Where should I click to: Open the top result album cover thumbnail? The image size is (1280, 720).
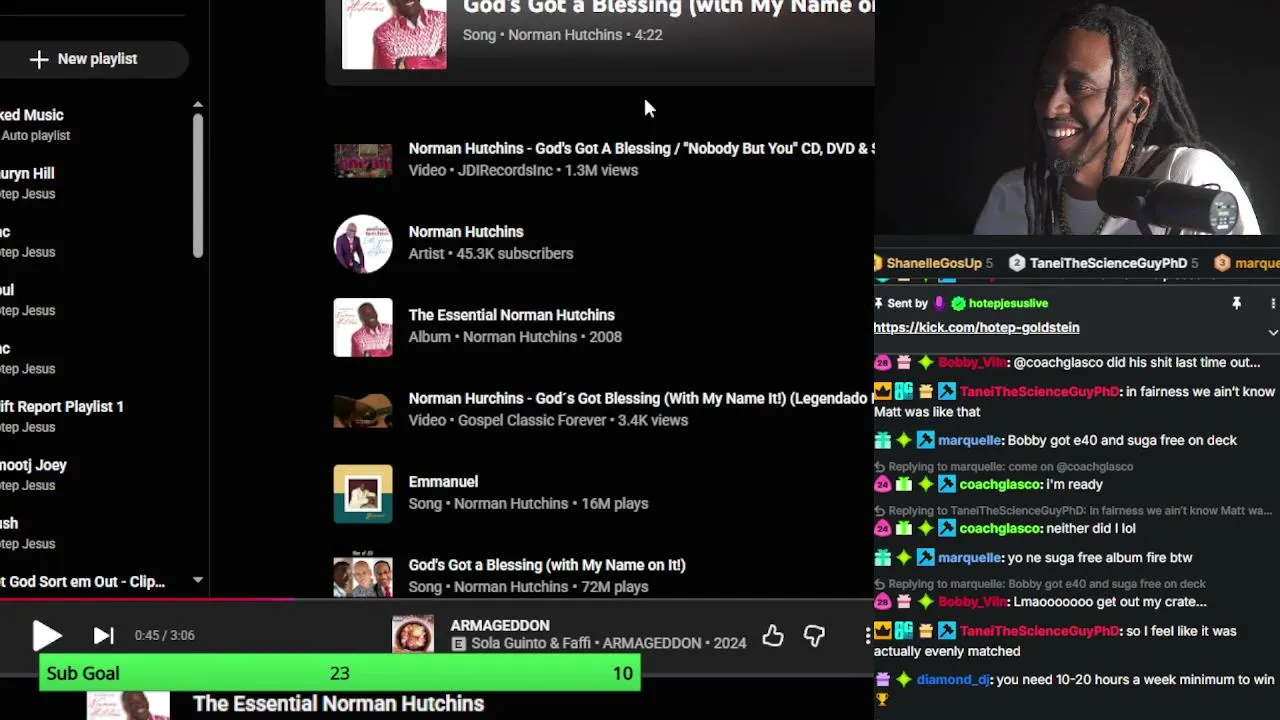394,34
